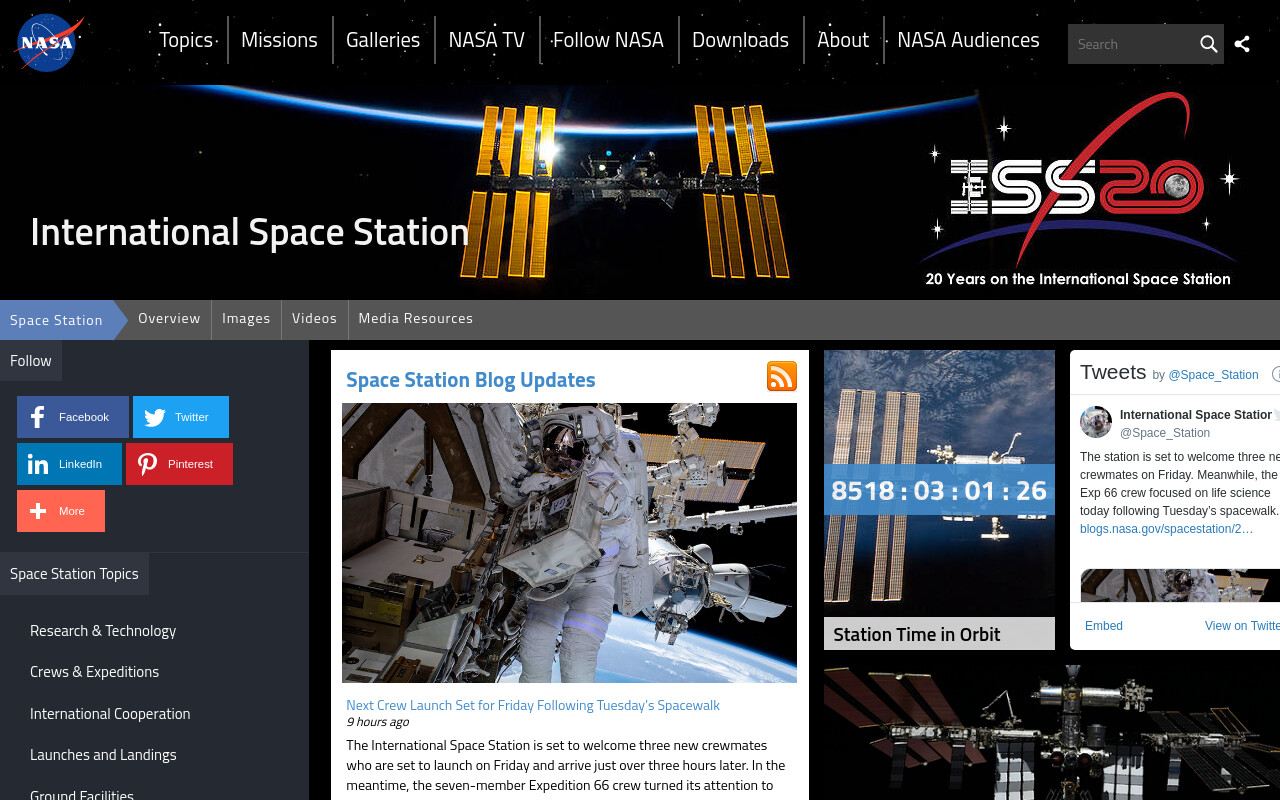The height and width of the screenshot is (800, 1280).
Task: Click the ISS 20 Years anniversary logo
Action: 1078,190
